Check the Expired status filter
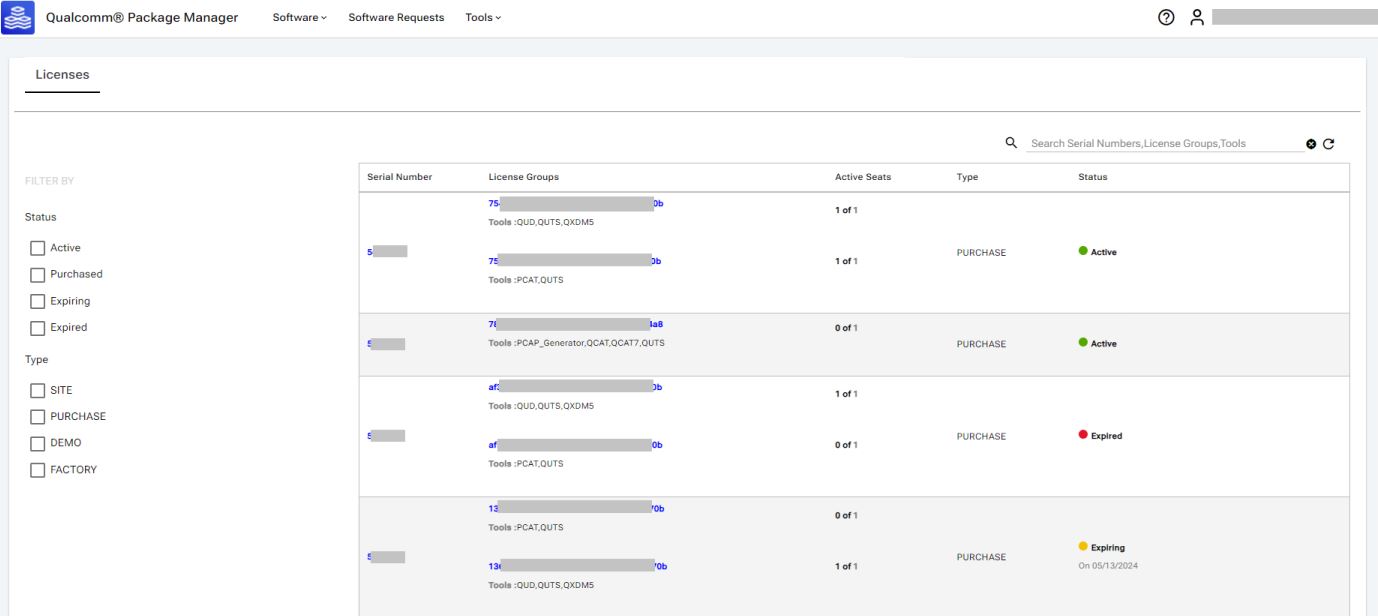Screen dimensions: 1378x616 point(38,328)
